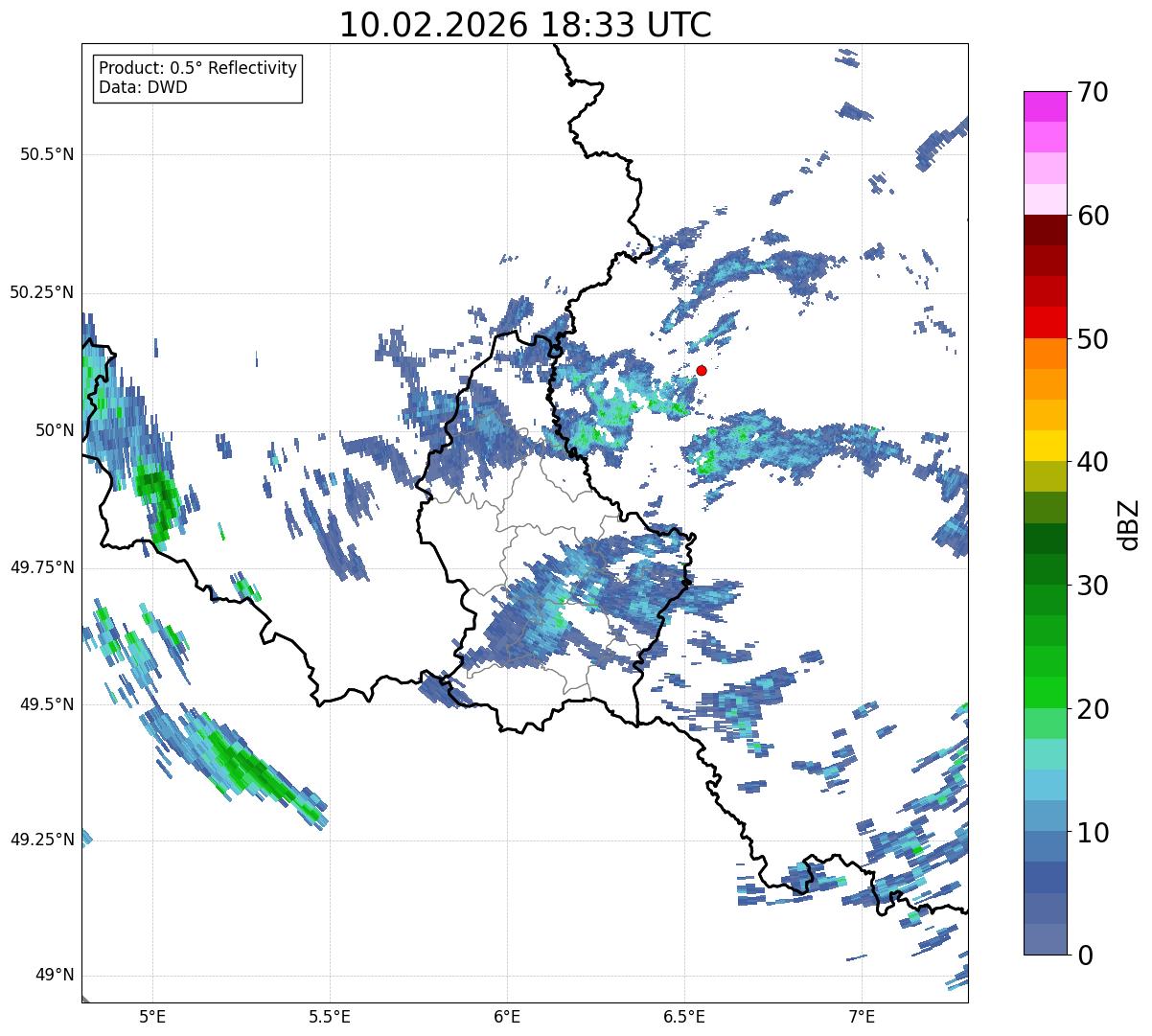1152x1036 pixels.
Task: Click the red station marker dot
Action: (702, 370)
